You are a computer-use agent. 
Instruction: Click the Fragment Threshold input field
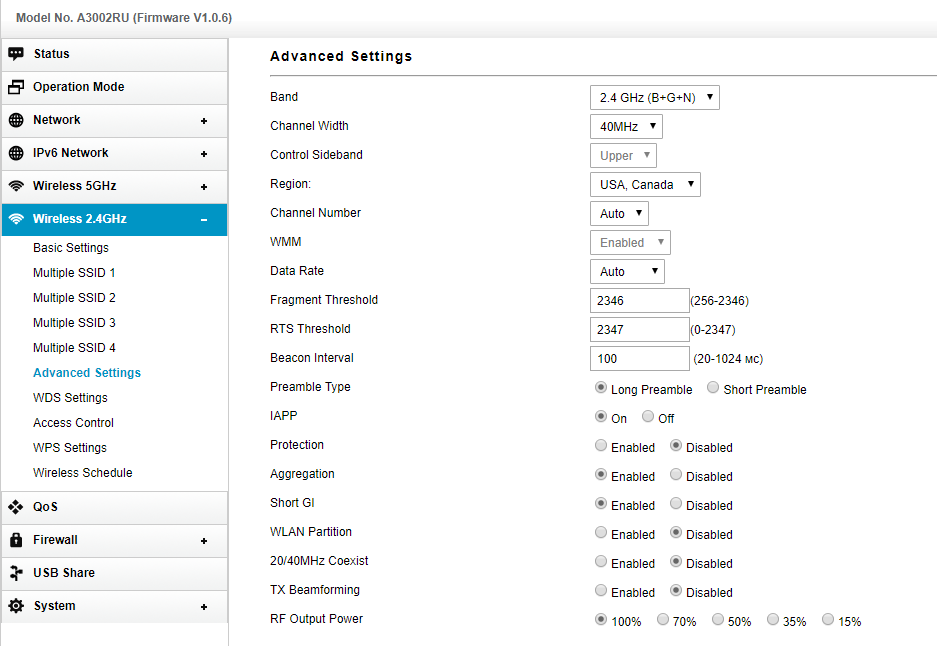pos(639,301)
